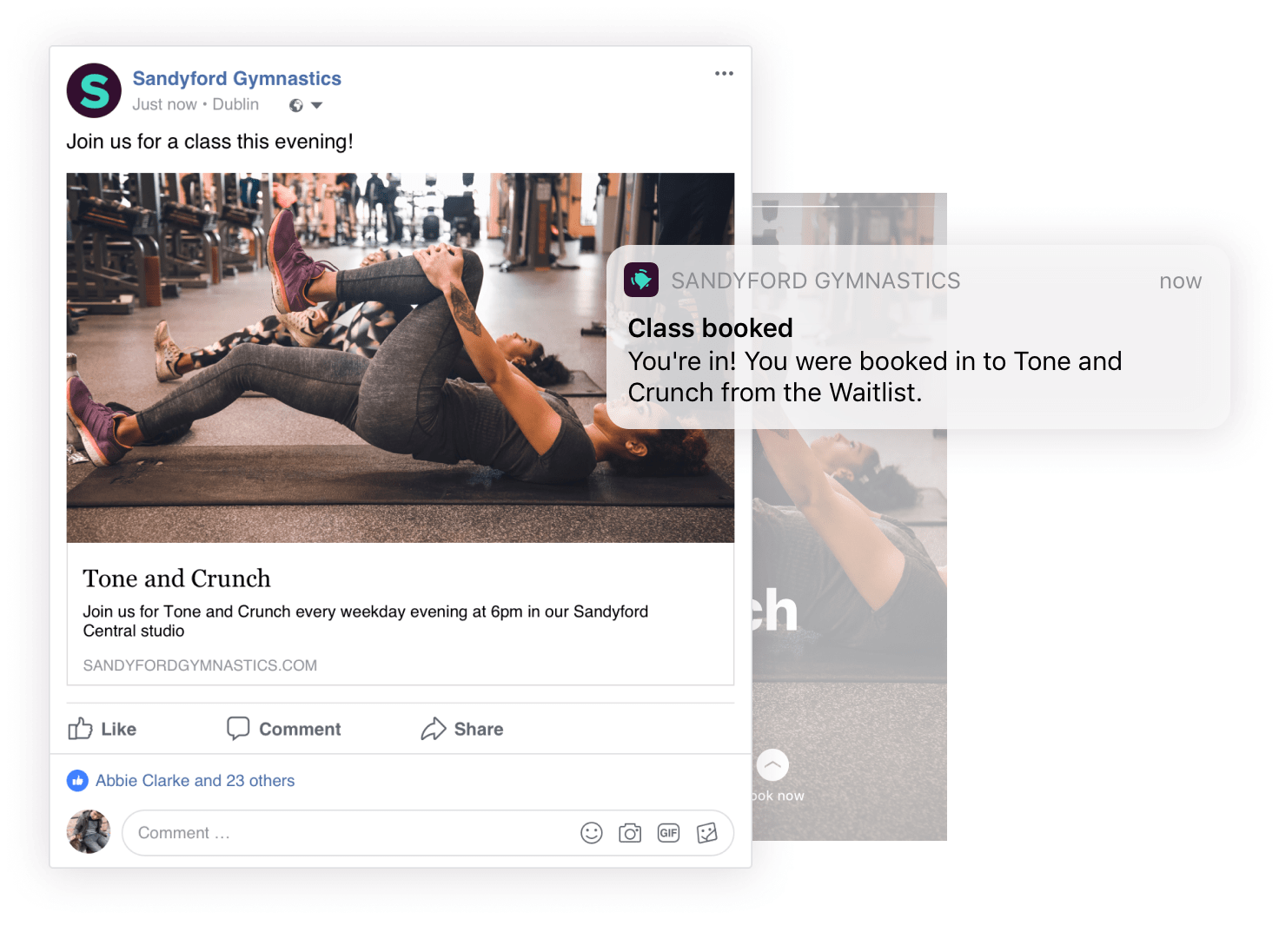This screenshot has height=952, width=1279.
Task: Open the Tone and Crunch link title
Action: (176, 578)
